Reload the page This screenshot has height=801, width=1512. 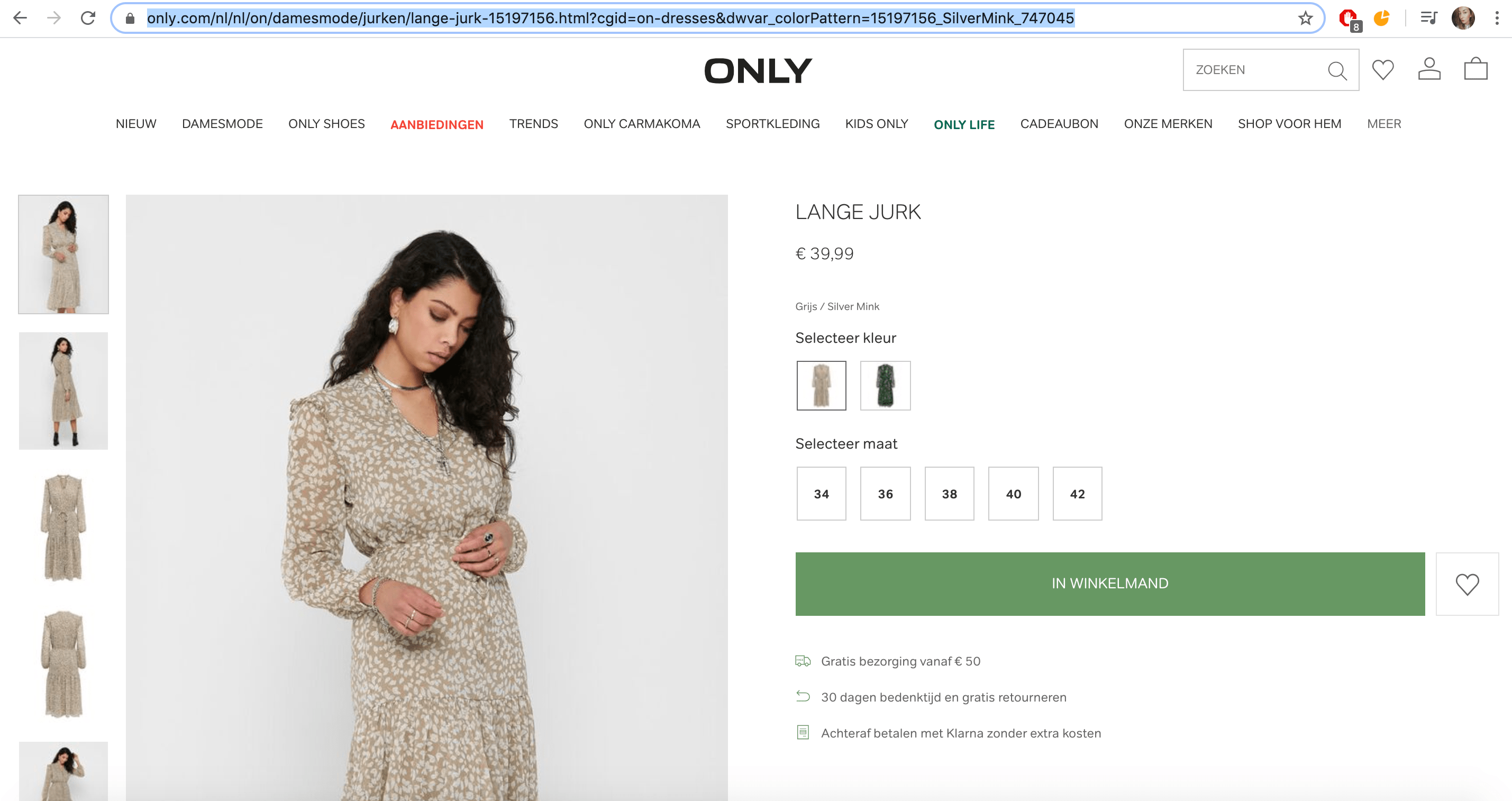88,18
